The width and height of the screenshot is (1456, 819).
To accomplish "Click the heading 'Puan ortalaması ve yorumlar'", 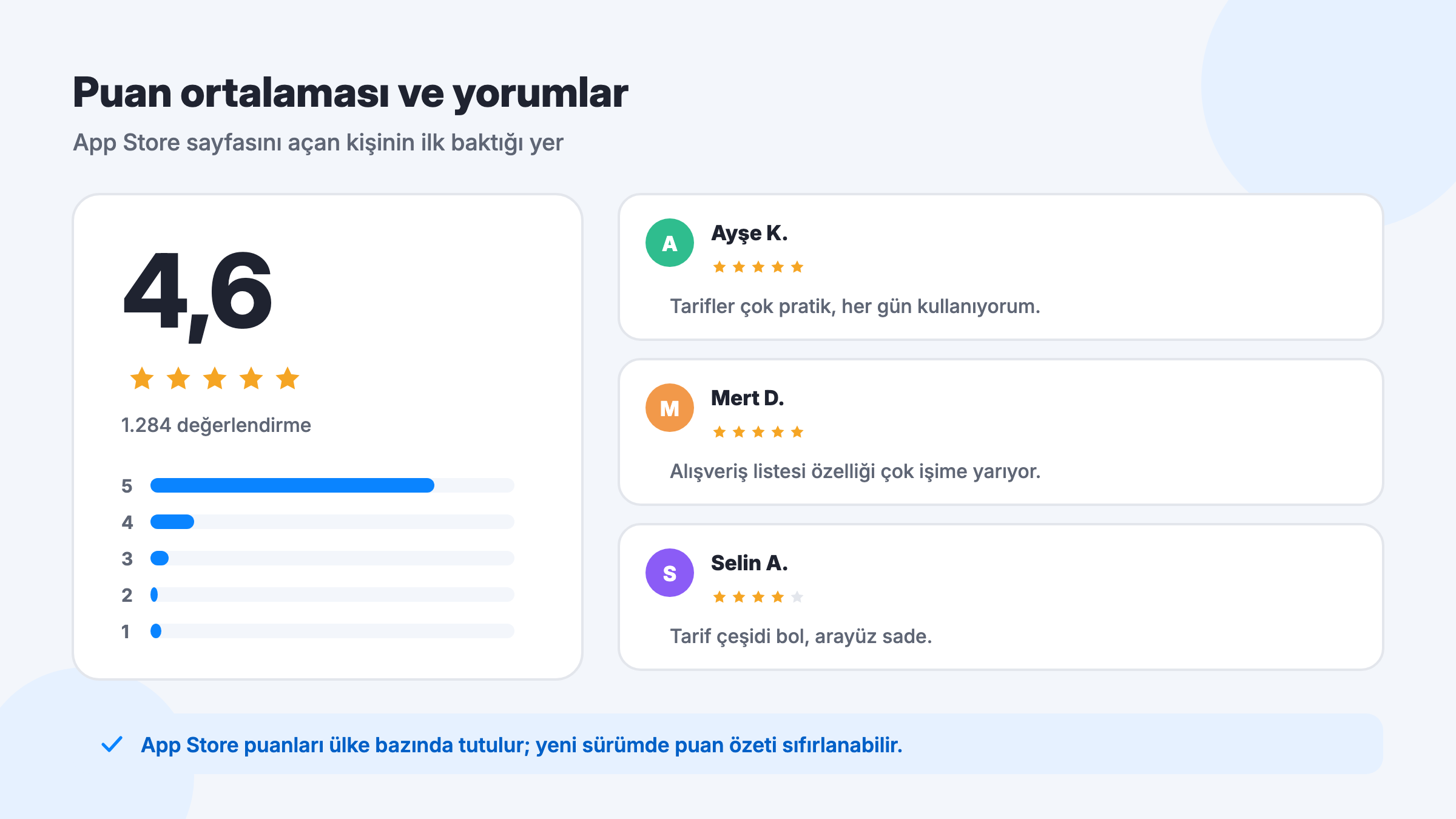I will tap(350, 93).
